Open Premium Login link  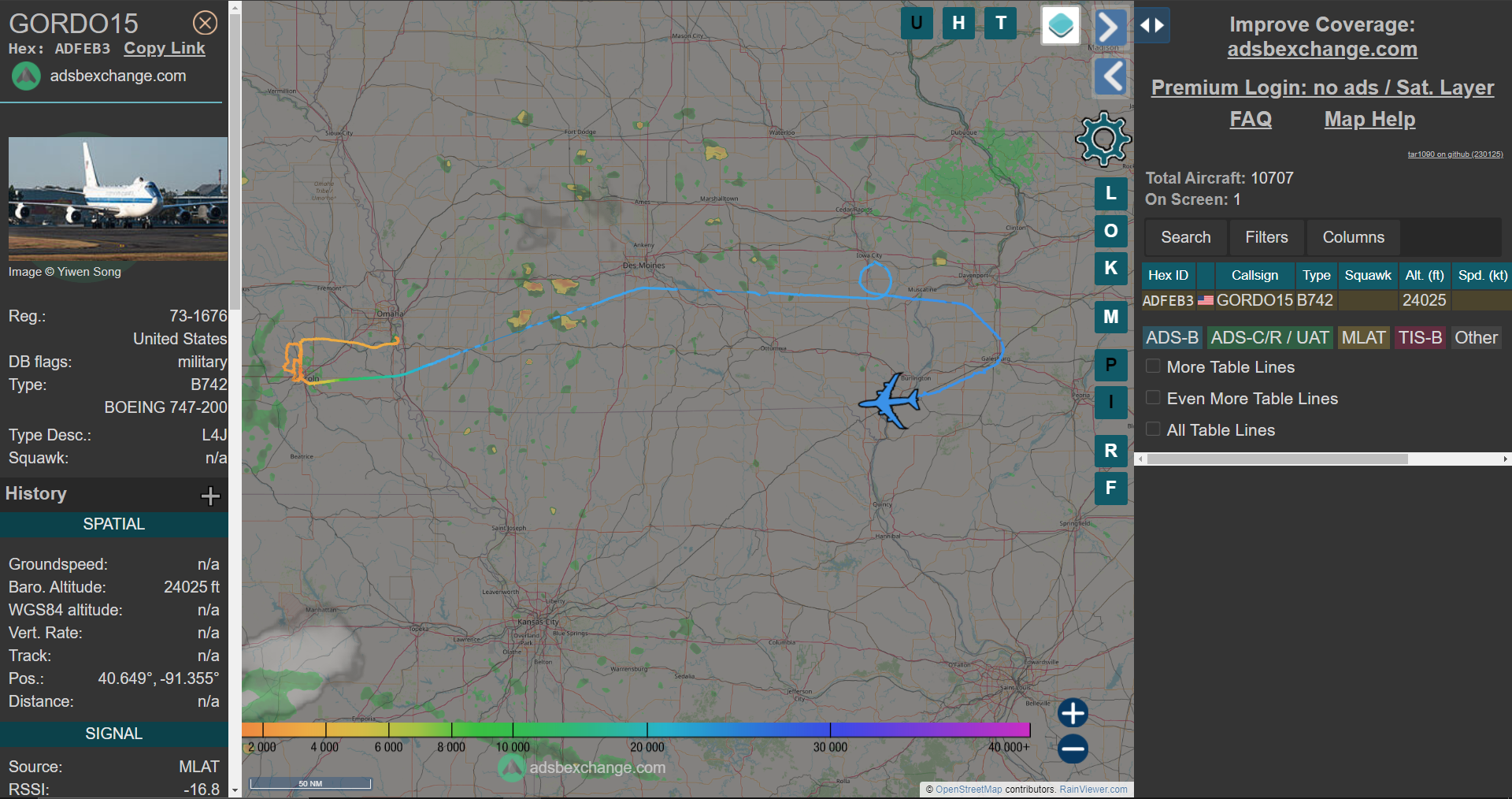coord(1322,87)
